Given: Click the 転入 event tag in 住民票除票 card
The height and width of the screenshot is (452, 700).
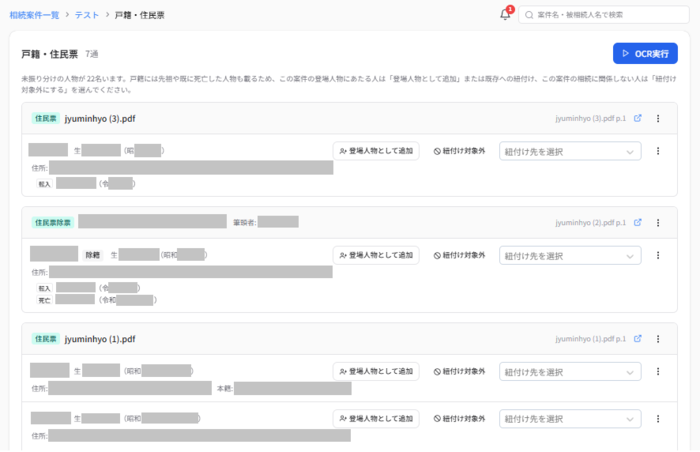Looking at the screenshot, I should pyautogui.click(x=44, y=289).
